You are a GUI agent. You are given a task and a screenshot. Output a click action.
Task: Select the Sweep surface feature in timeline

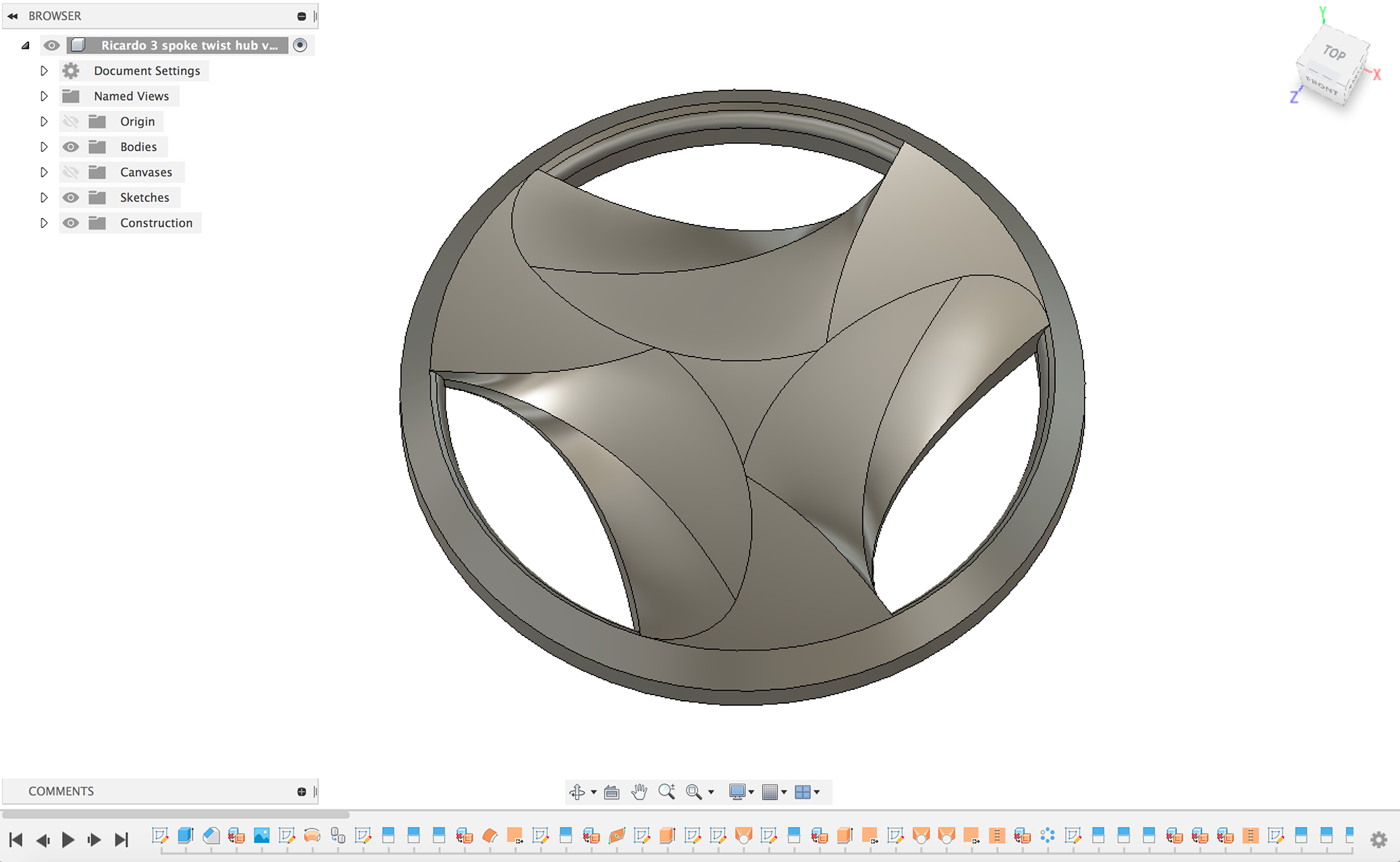click(617, 836)
